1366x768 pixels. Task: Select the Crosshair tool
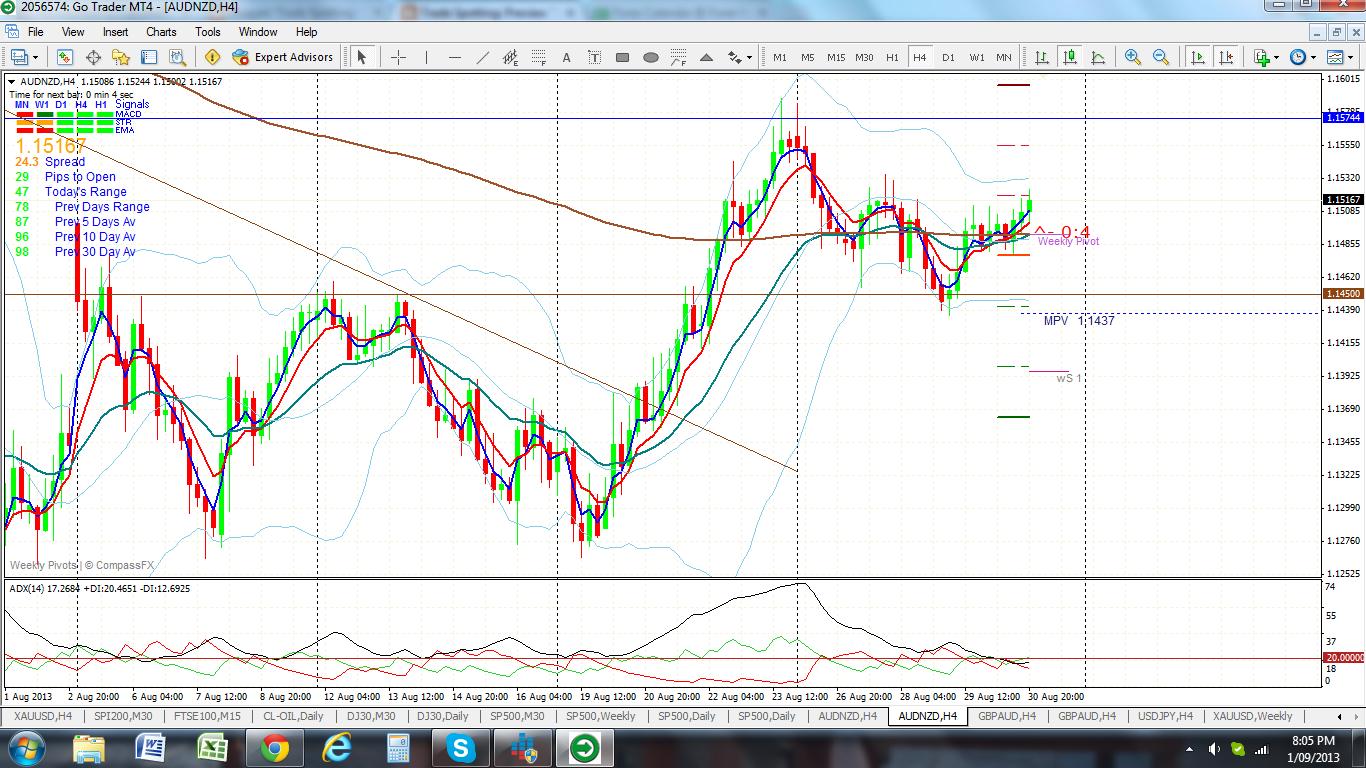point(397,57)
